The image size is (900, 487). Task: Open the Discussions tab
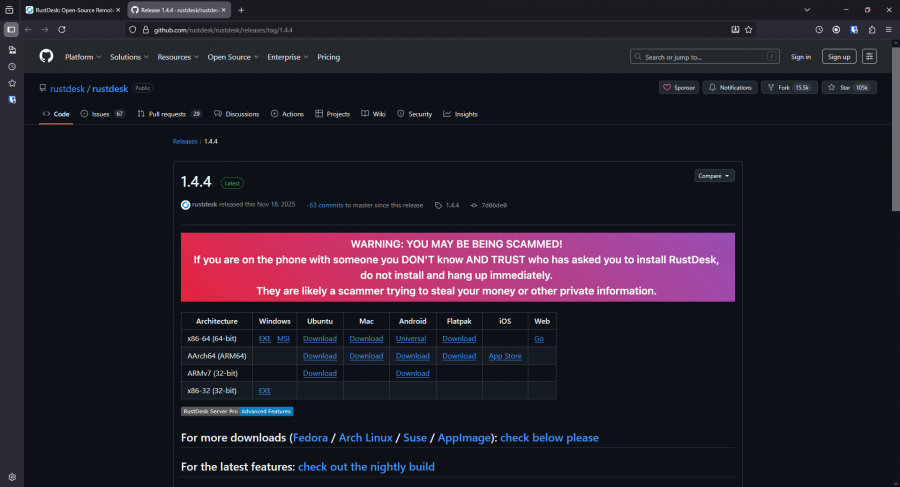tap(236, 114)
